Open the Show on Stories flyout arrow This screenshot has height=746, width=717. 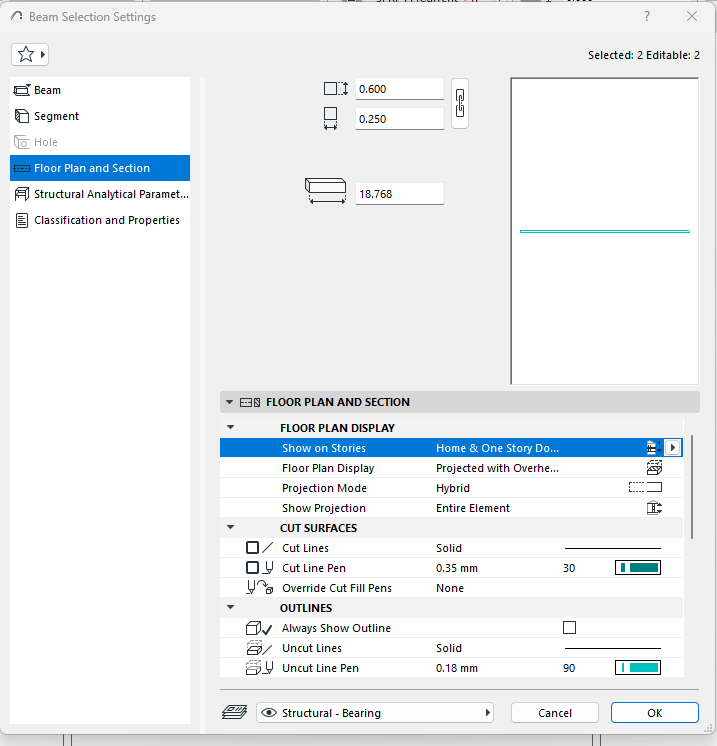pos(672,448)
